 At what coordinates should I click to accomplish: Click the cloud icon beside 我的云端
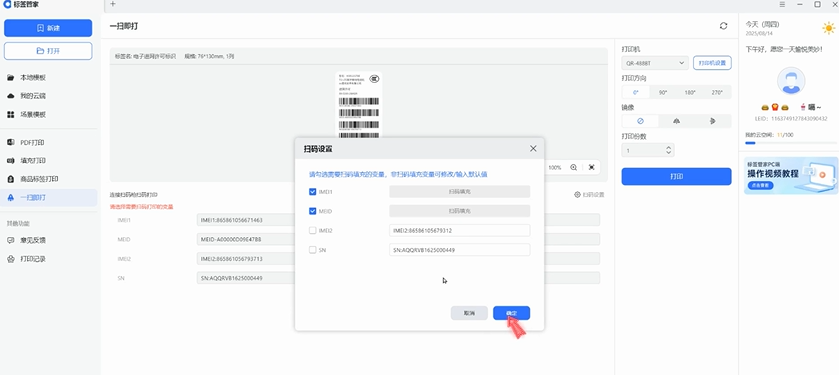(x=11, y=96)
